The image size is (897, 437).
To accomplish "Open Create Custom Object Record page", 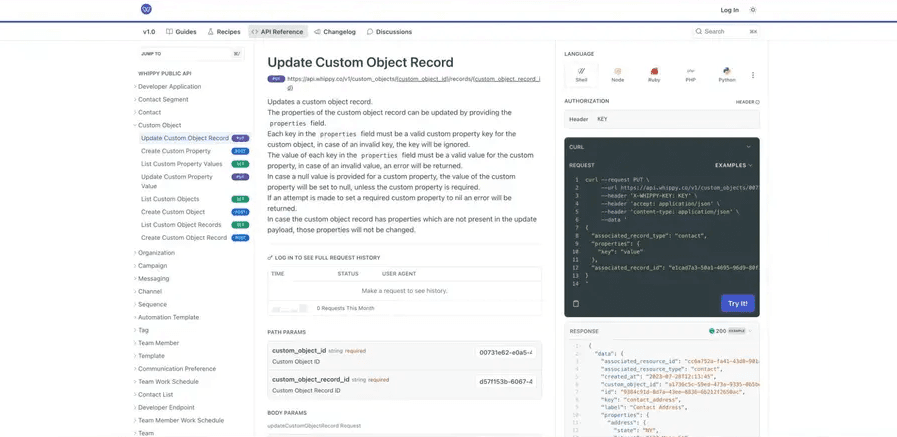I will [x=195, y=238].
